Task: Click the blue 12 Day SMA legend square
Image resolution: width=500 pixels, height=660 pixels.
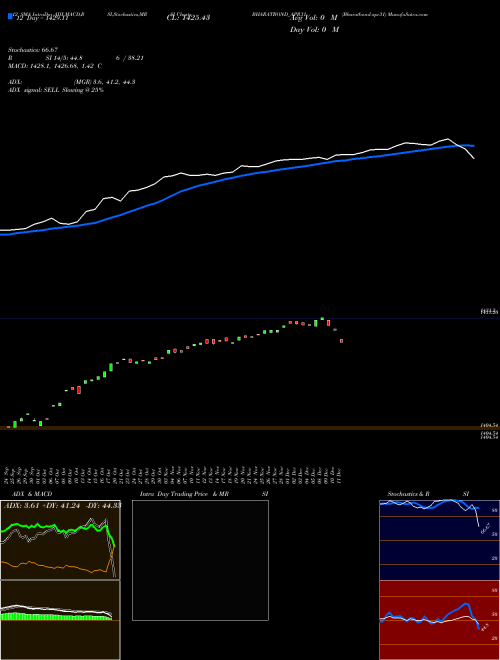Action: 10,16
